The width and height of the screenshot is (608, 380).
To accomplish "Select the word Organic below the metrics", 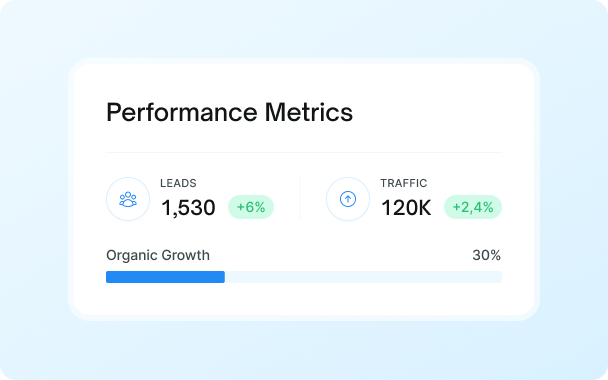I will [x=132, y=256].
